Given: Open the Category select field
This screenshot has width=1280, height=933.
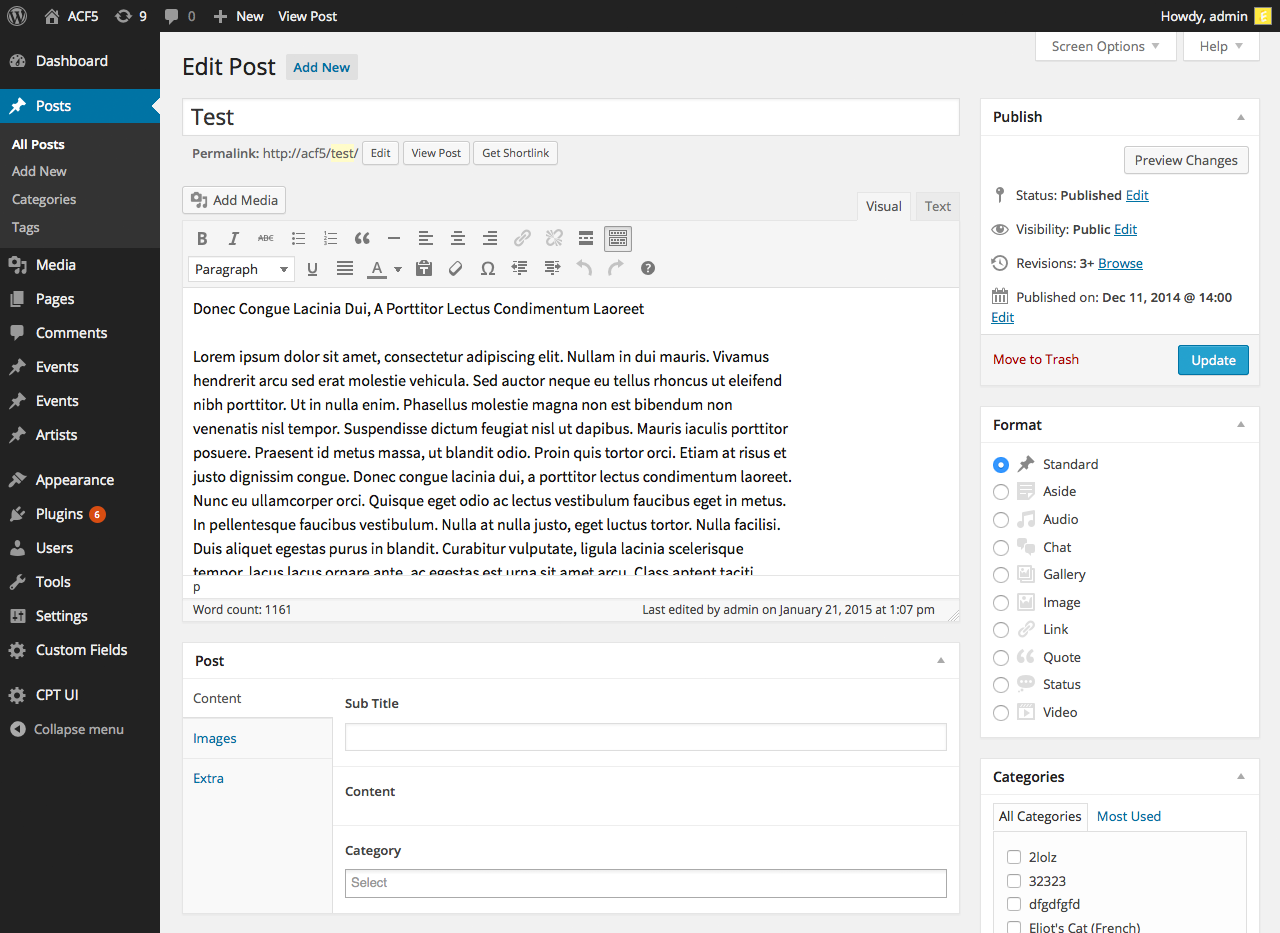Looking at the screenshot, I should click(x=645, y=883).
